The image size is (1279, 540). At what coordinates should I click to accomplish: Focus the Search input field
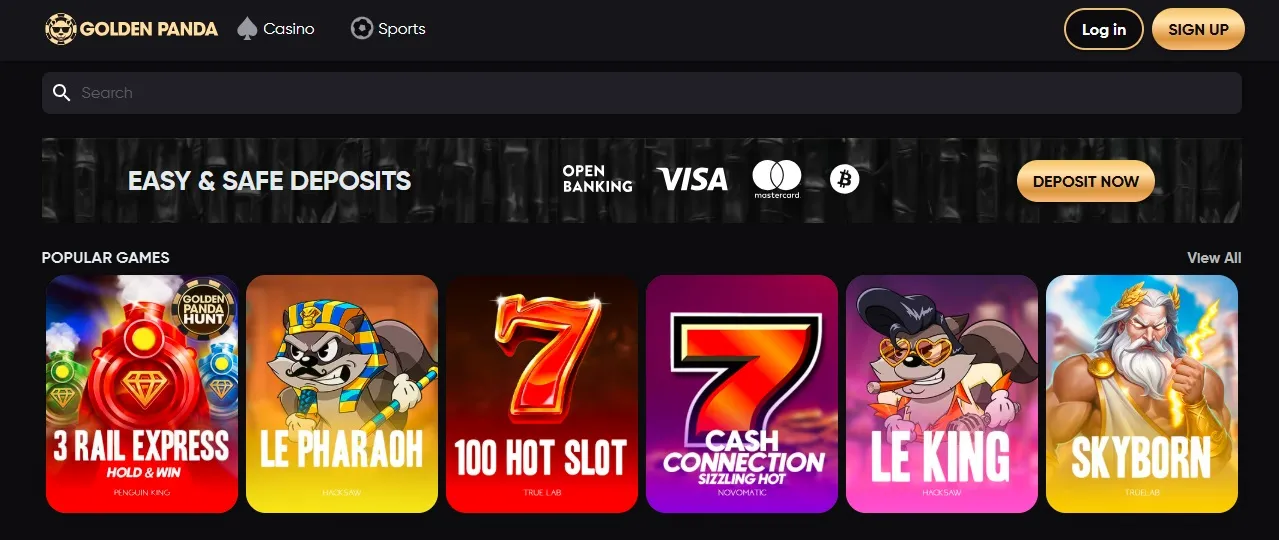pyautogui.click(x=641, y=93)
